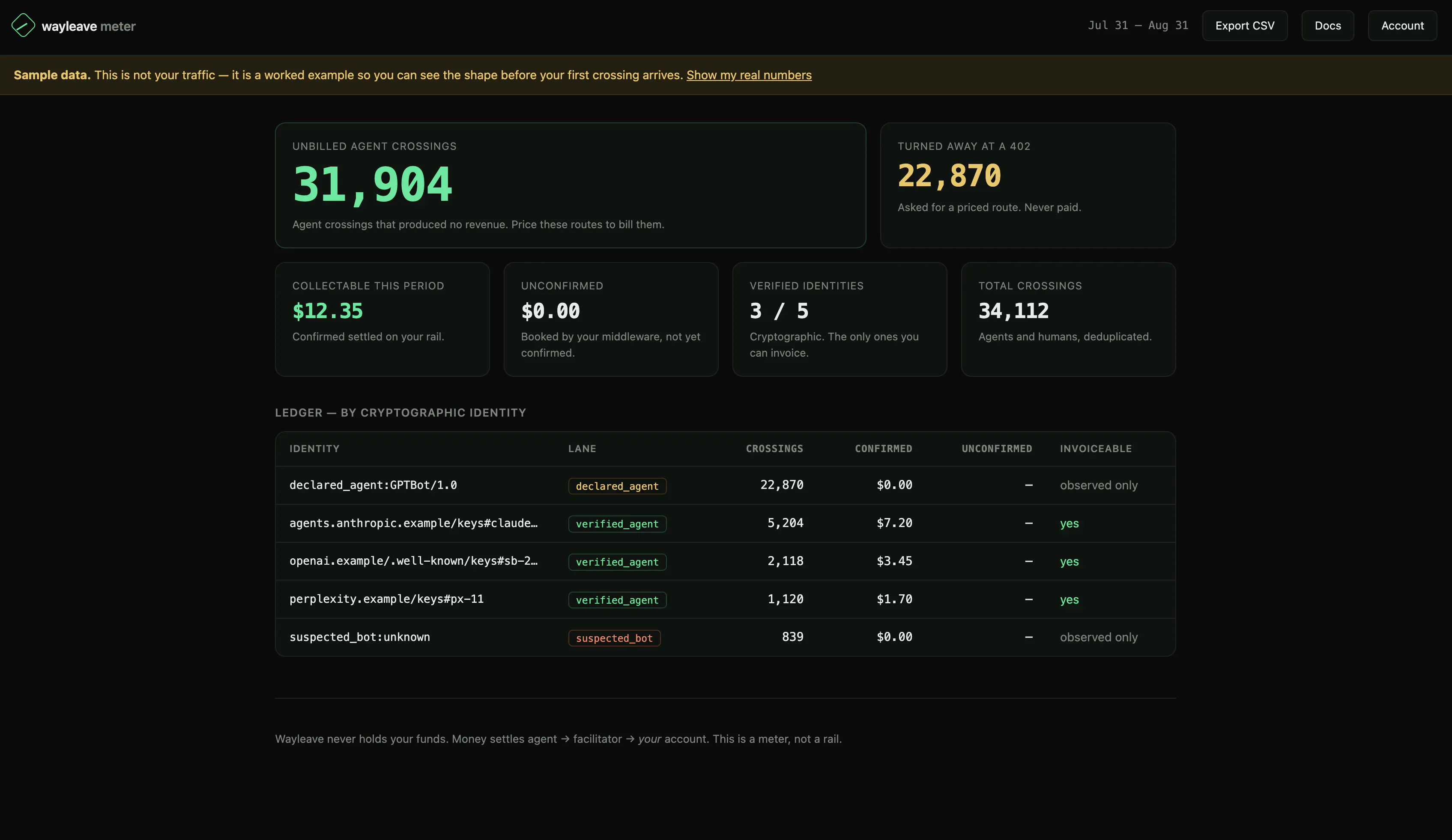
Task: Click the IDENTITY column header
Action: (314, 449)
